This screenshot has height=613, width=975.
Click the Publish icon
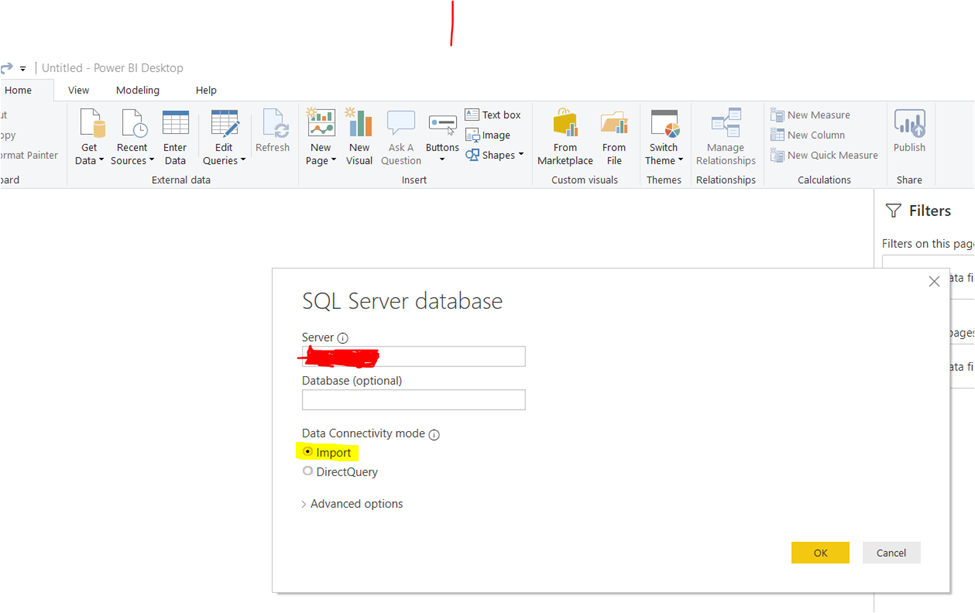pyautogui.click(x=909, y=135)
